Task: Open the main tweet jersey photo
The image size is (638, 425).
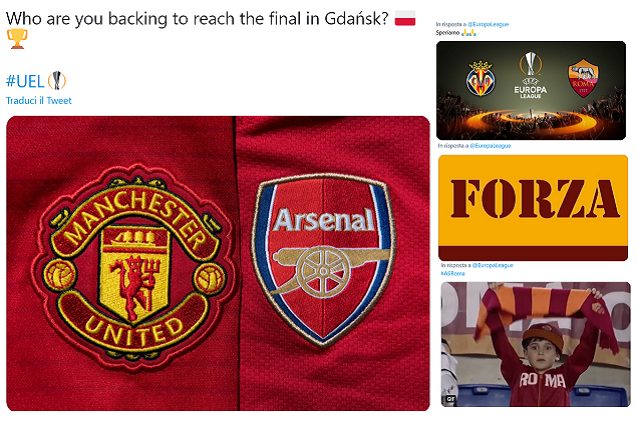Action: [218, 263]
